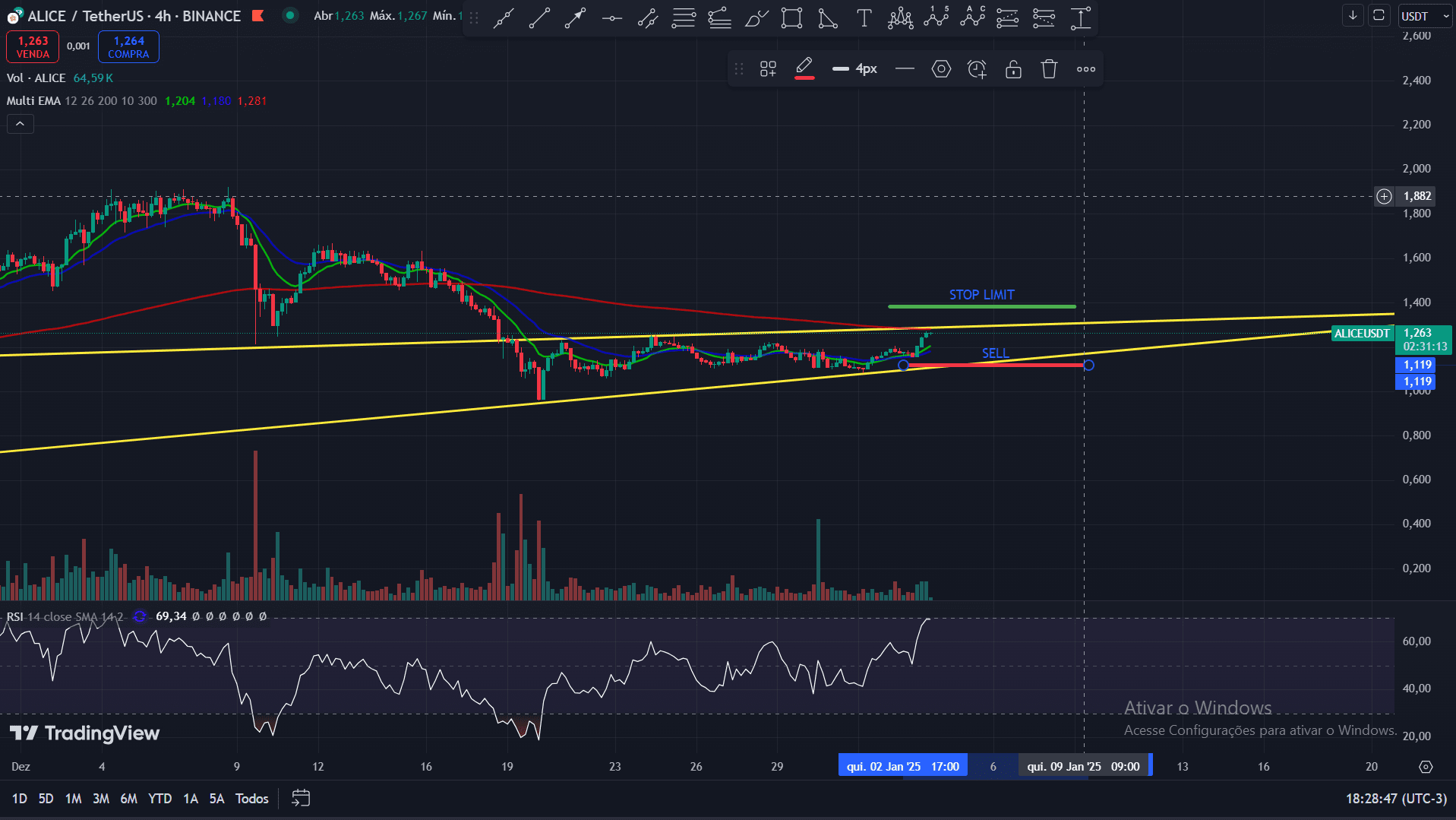1456x820 pixels.
Task: Collapse the indicator legend with chevron
Action: point(21,124)
